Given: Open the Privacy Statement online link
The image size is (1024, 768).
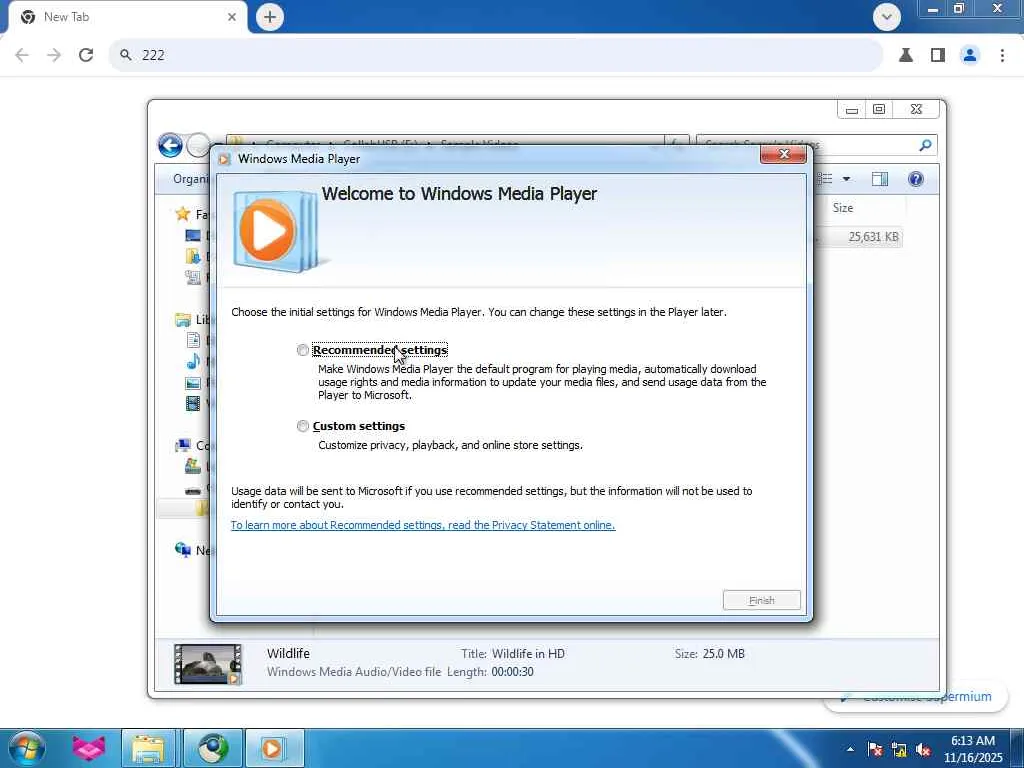Looking at the screenshot, I should (x=423, y=525).
